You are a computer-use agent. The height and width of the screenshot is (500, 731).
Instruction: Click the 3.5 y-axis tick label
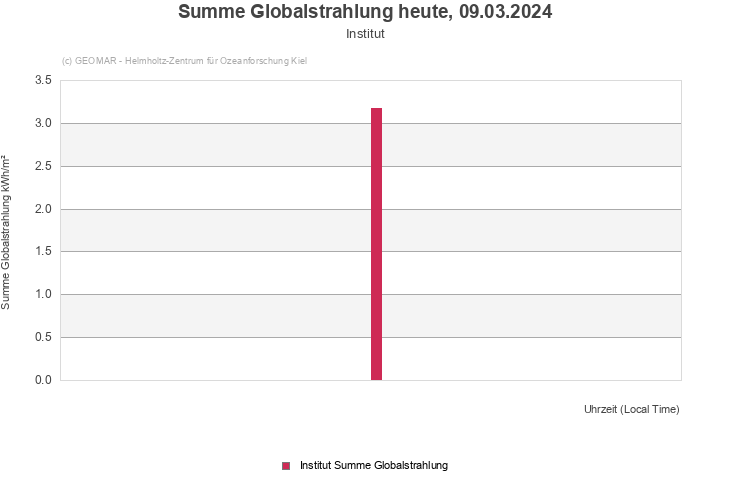[43, 80]
